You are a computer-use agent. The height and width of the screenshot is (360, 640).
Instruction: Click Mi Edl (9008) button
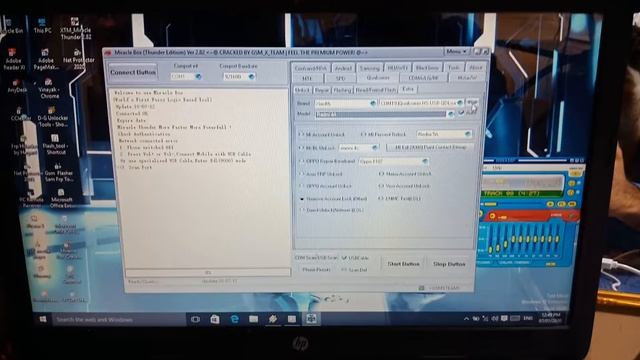point(430,147)
